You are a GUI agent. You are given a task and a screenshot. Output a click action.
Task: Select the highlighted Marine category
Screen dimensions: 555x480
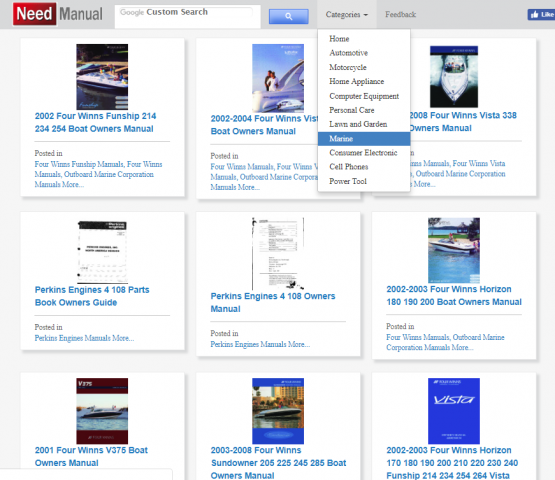pos(364,139)
